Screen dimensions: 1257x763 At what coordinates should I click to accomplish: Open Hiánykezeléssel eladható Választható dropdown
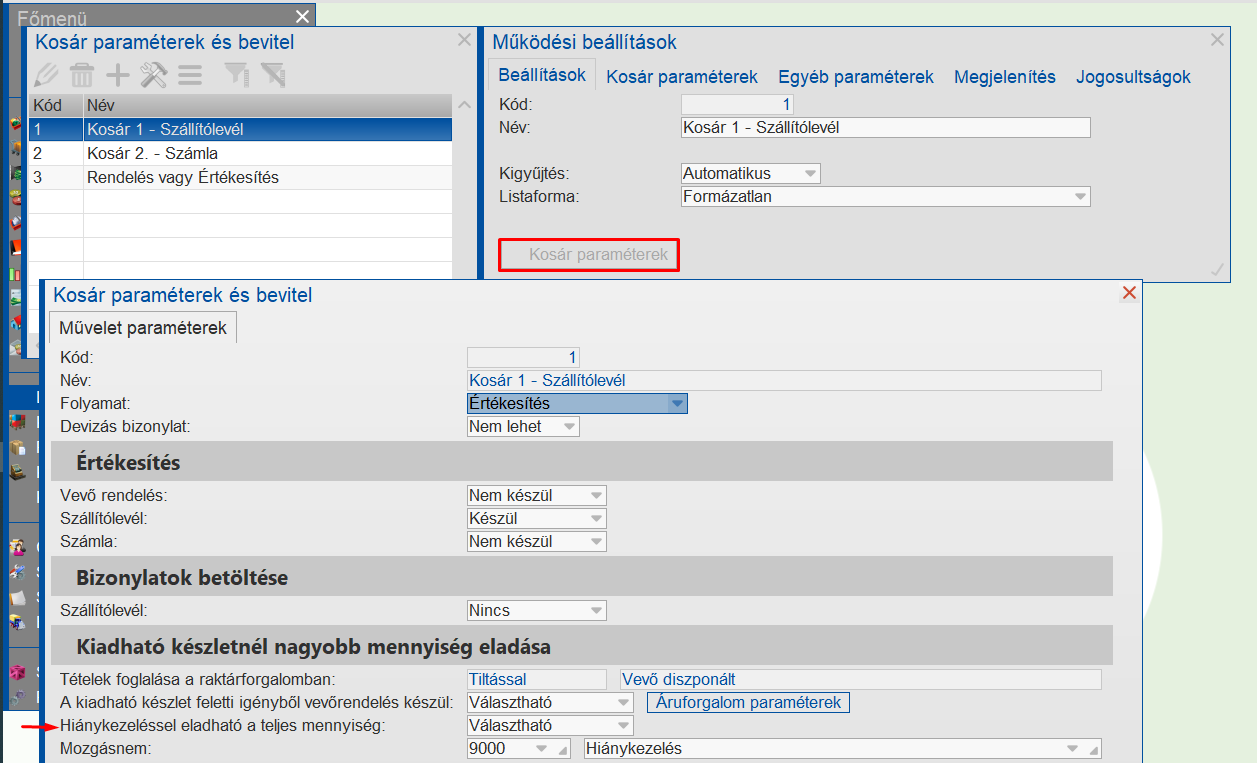(x=550, y=726)
